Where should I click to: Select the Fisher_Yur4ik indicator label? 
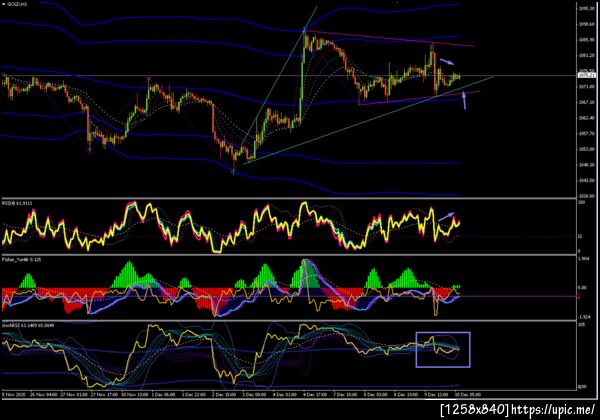(x=21, y=259)
